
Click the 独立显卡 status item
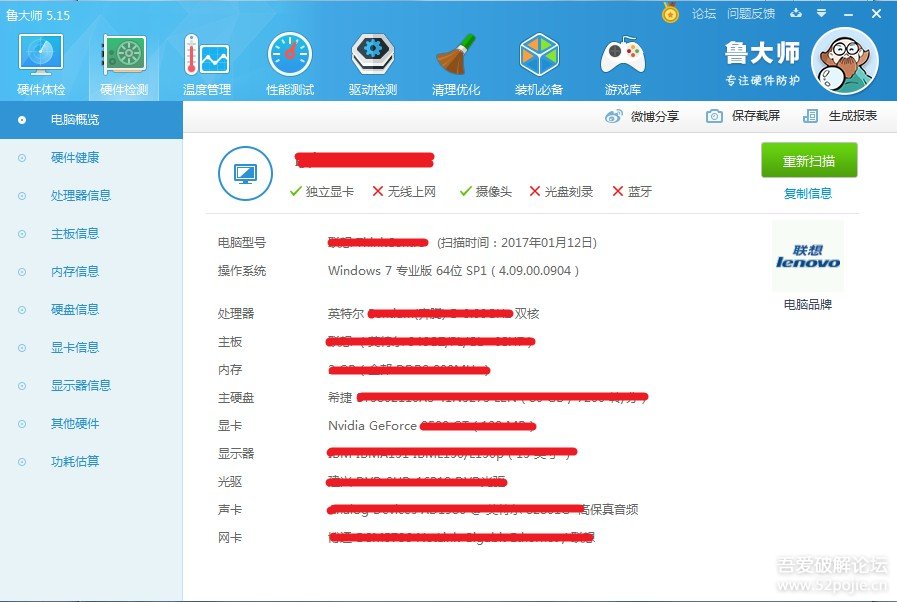click(x=322, y=192)
